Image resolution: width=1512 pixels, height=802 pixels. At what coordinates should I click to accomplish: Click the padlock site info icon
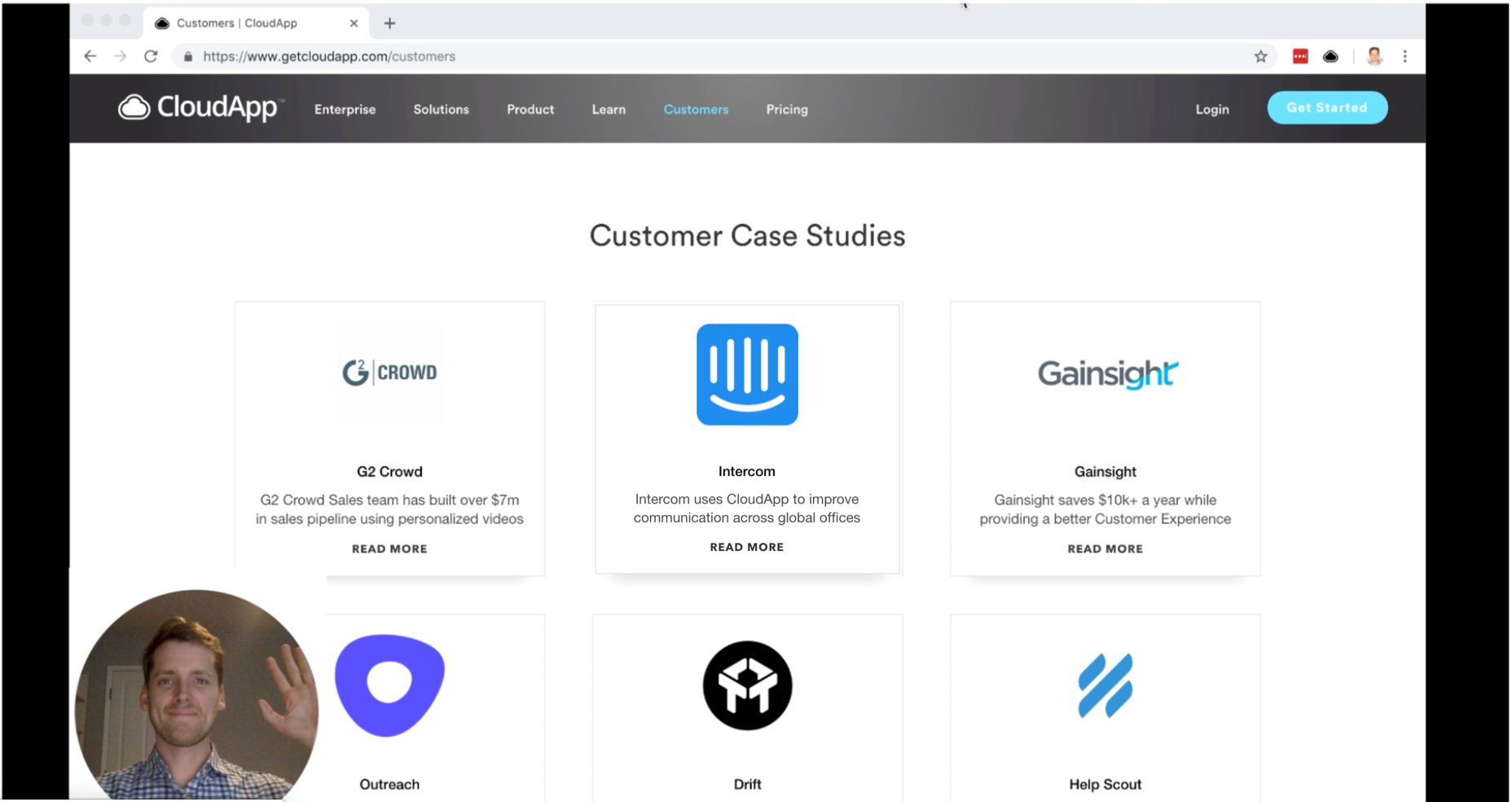(188, 56)
